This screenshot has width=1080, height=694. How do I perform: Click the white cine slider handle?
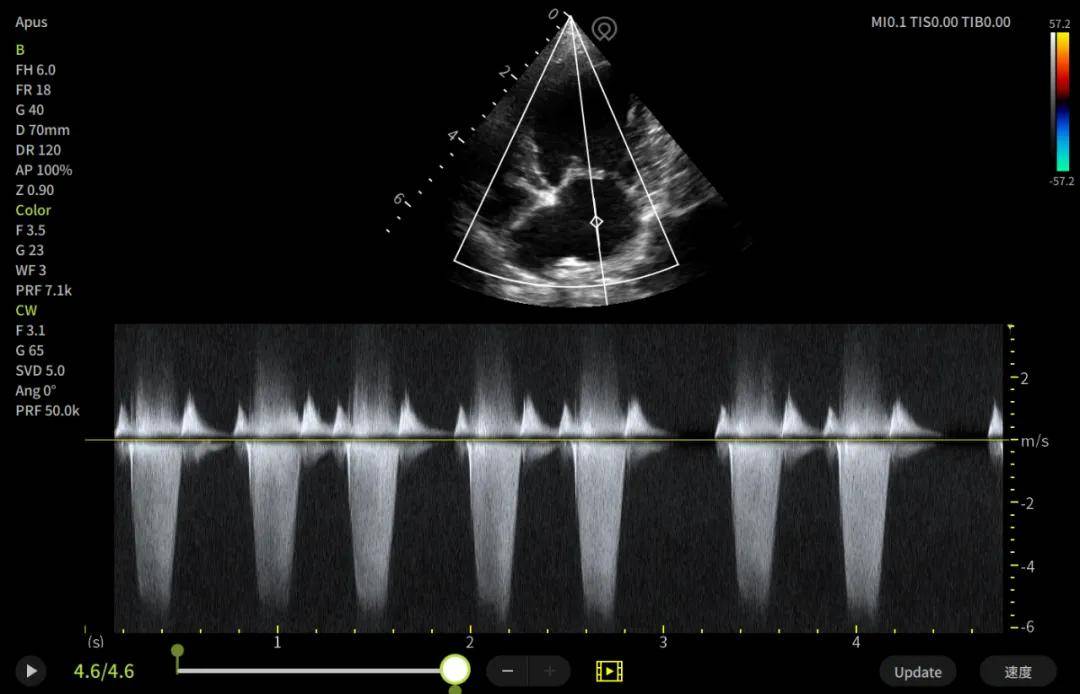455,669
